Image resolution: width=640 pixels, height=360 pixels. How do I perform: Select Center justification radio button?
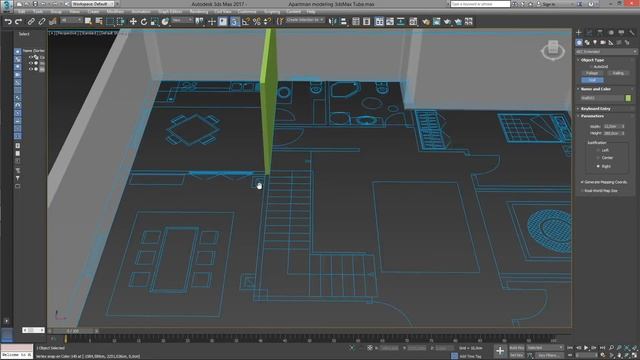click(x=598, y=158)
